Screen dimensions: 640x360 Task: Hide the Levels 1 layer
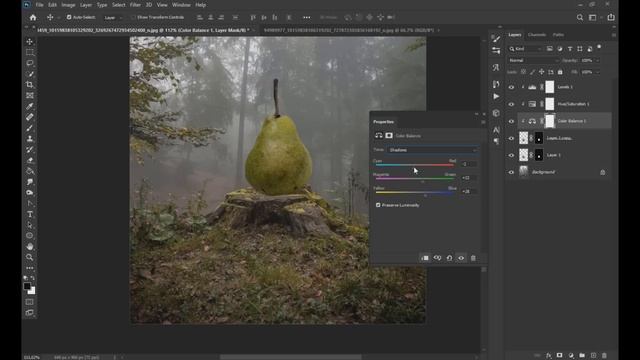(x=511, y=87)
